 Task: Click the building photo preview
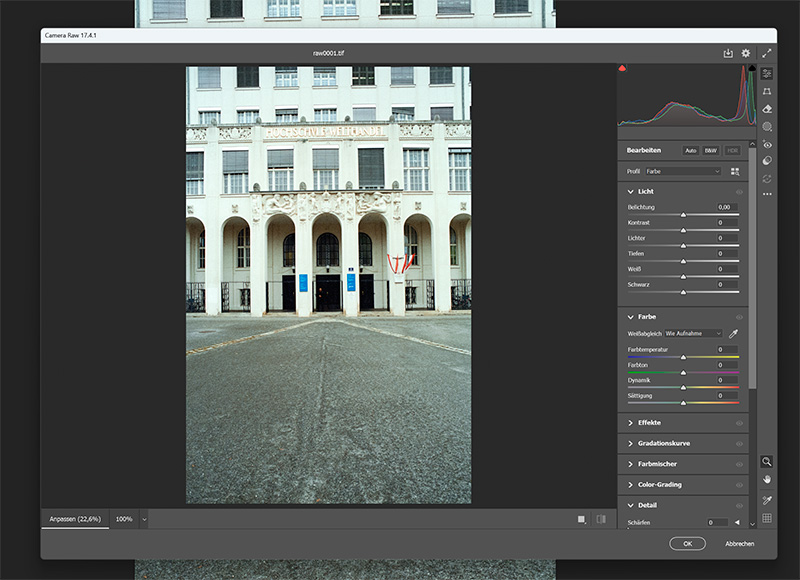point(329,285)
